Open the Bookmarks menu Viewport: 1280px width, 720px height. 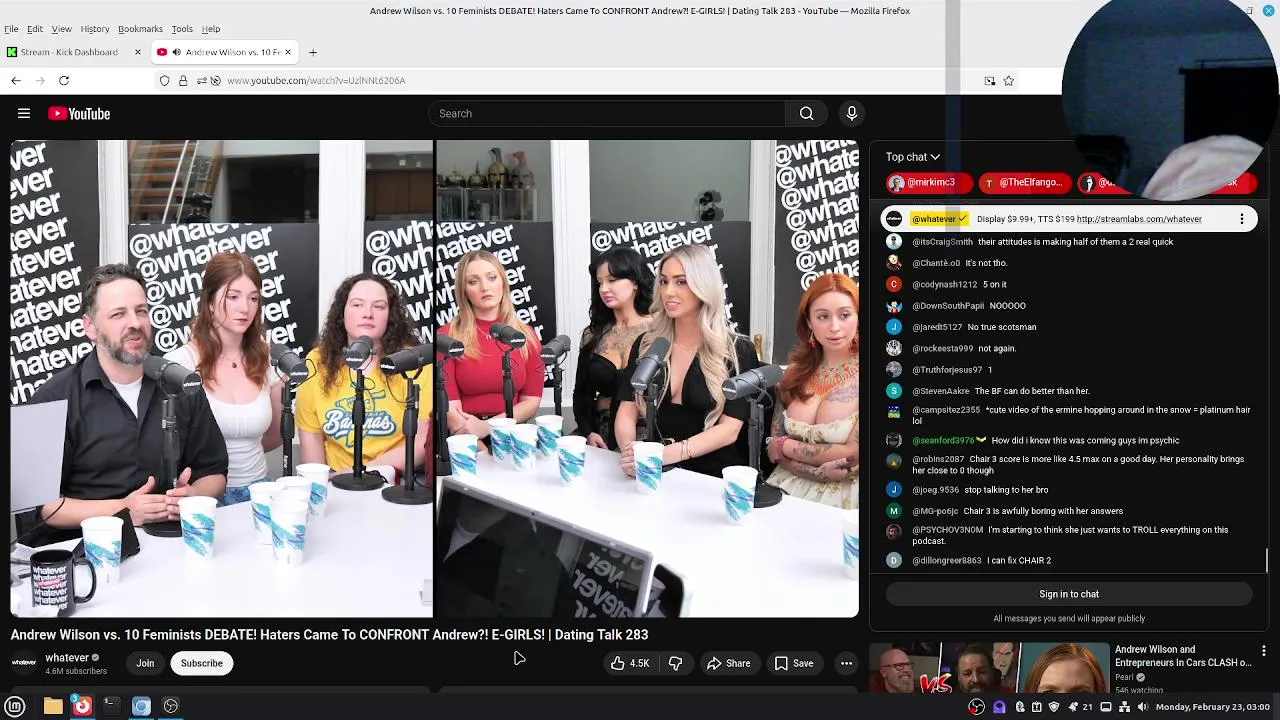point(140,29)
